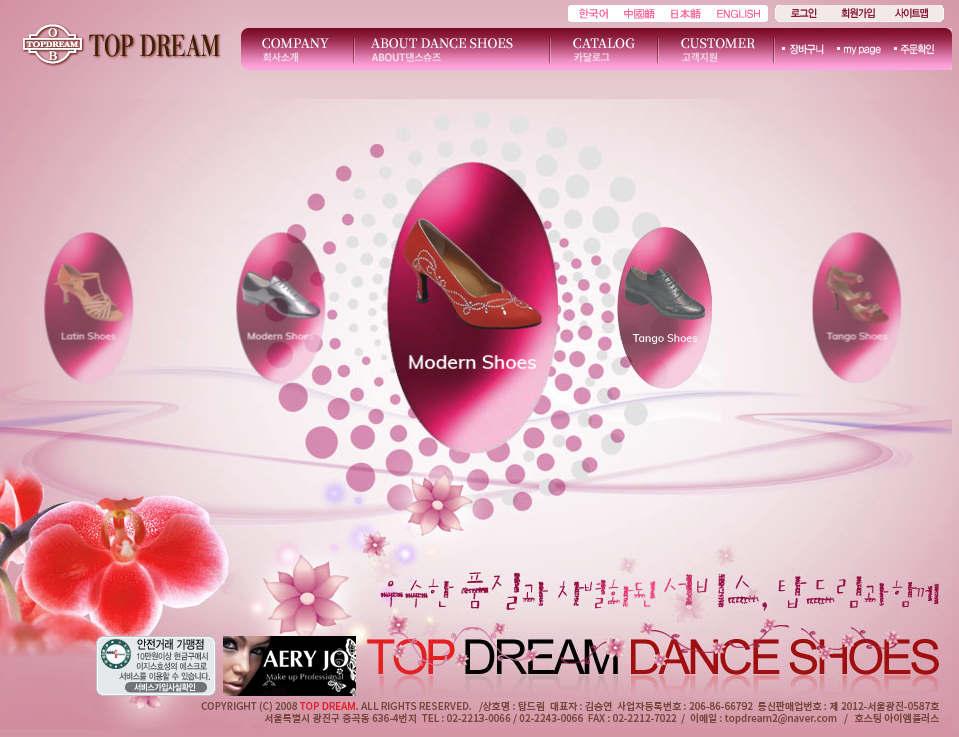Open the ABOUT DANCE SHOES menu
959x737 pixels.
(442, 49)
